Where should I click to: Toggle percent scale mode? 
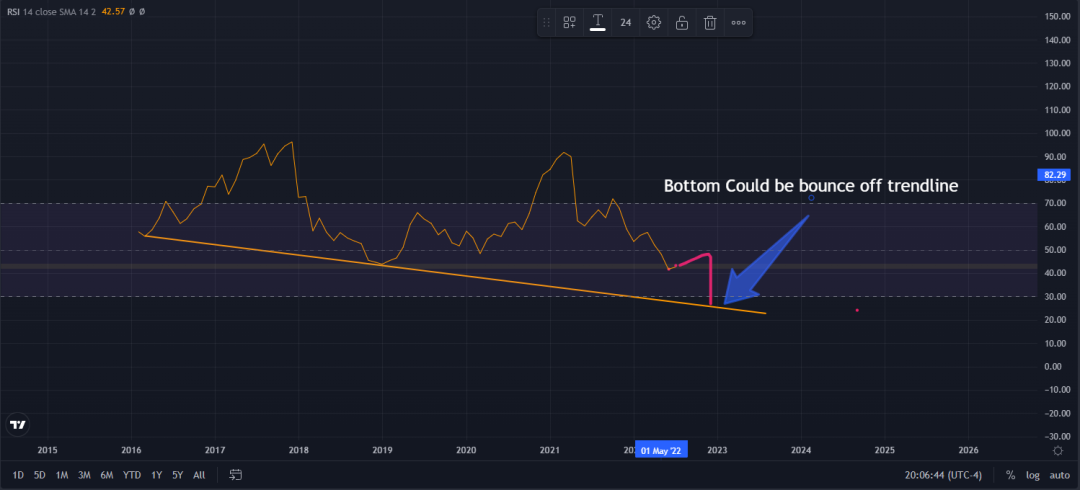click(x=1010, y=475)
